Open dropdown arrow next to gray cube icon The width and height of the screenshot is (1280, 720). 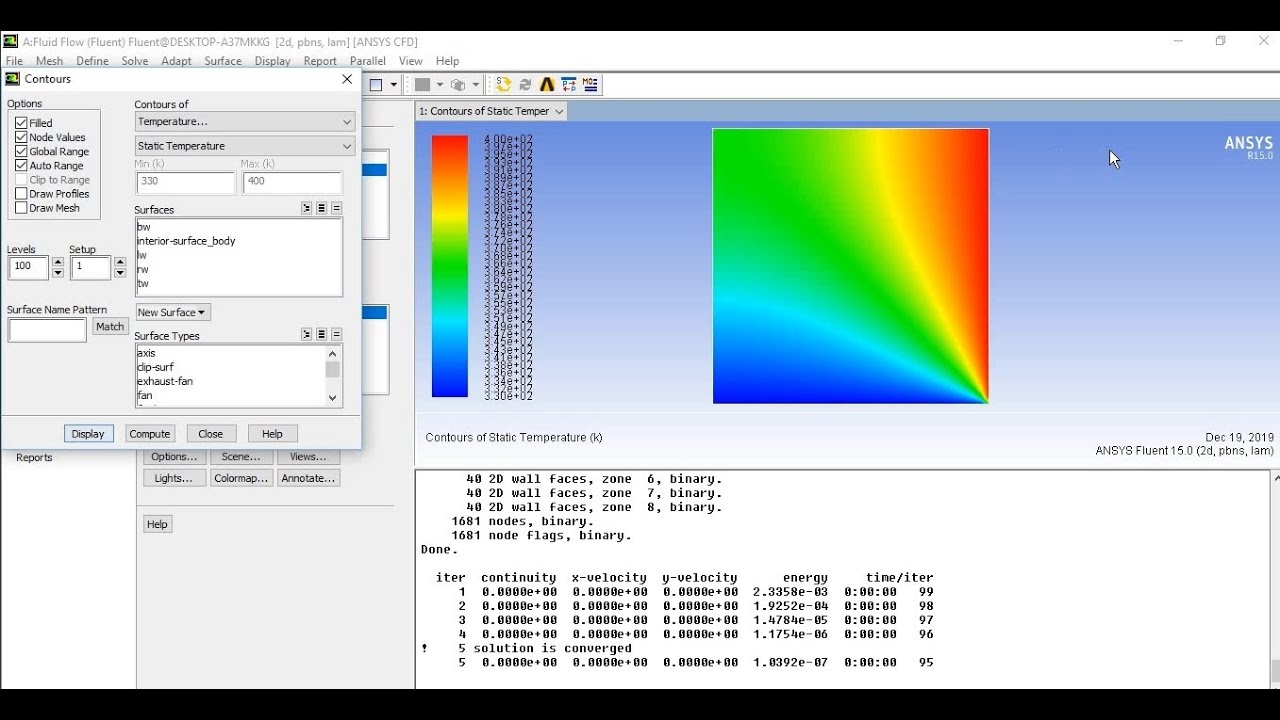click(474, 85)
